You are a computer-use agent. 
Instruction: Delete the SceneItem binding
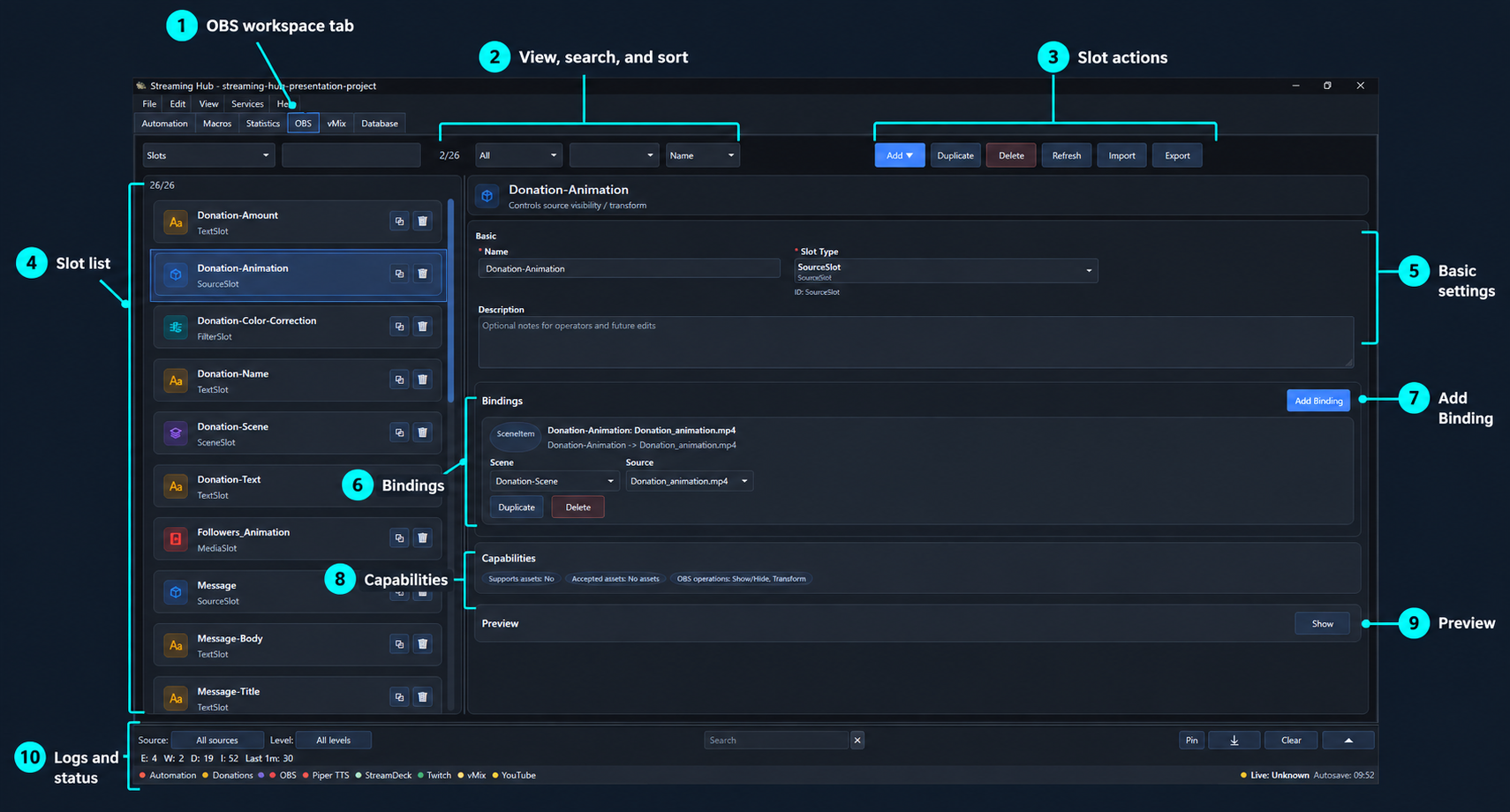[578, 507]
